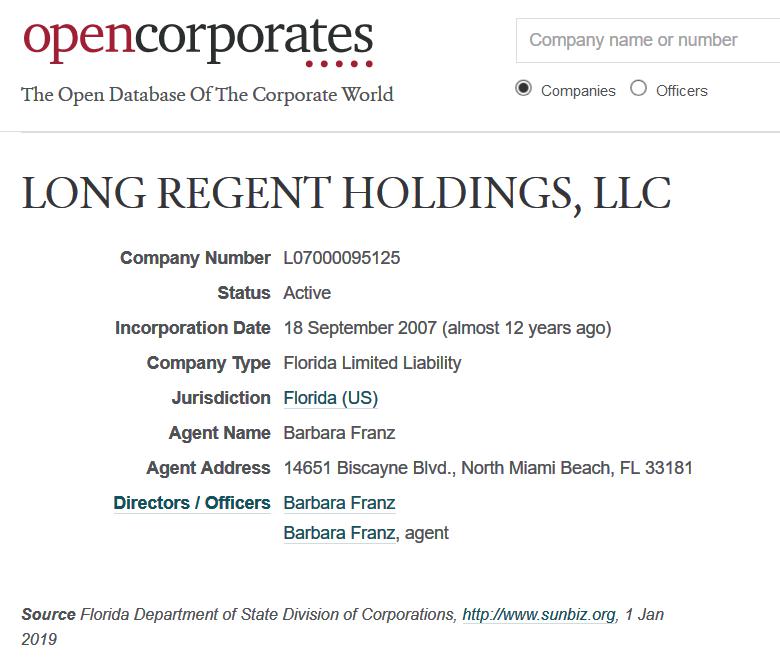The width and height of the screenshot is (780, 667).
Task: Click the Active status value
Action: coord(307,293)
